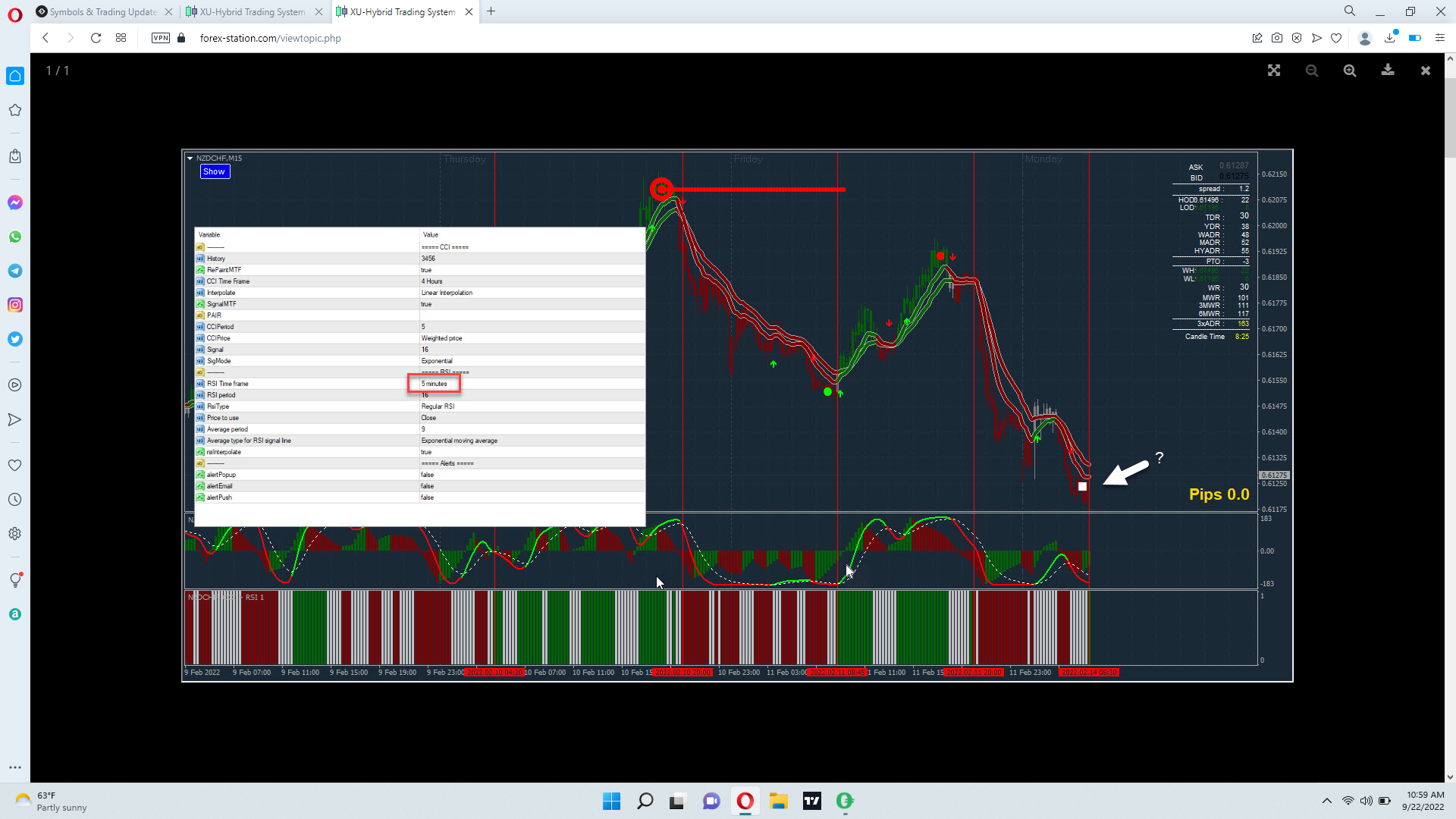Open the Opera main menu
The height and width of the screenshot is (819, 1456).
pos(15,14)
